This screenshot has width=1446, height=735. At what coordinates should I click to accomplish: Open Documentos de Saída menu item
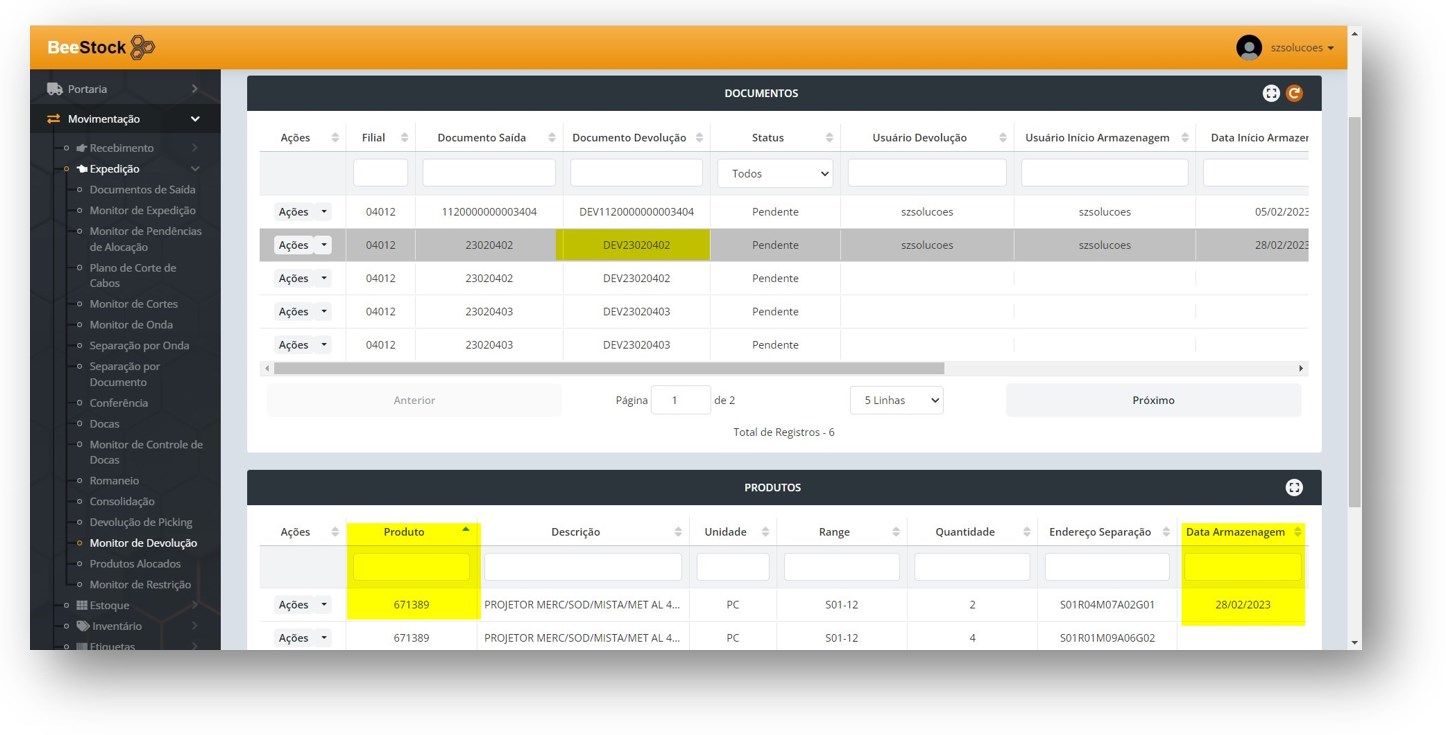point(142,189)
